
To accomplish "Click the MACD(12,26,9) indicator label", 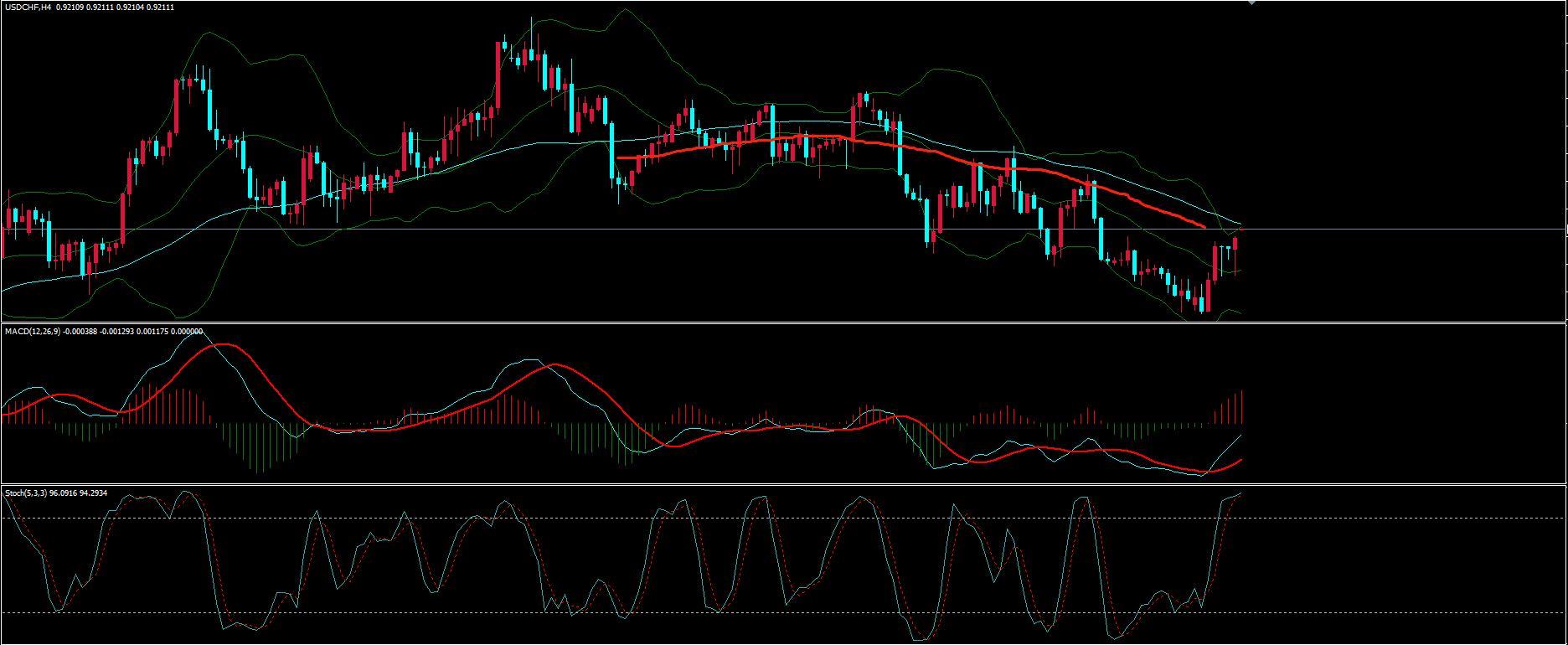I will tap(32, 332).
